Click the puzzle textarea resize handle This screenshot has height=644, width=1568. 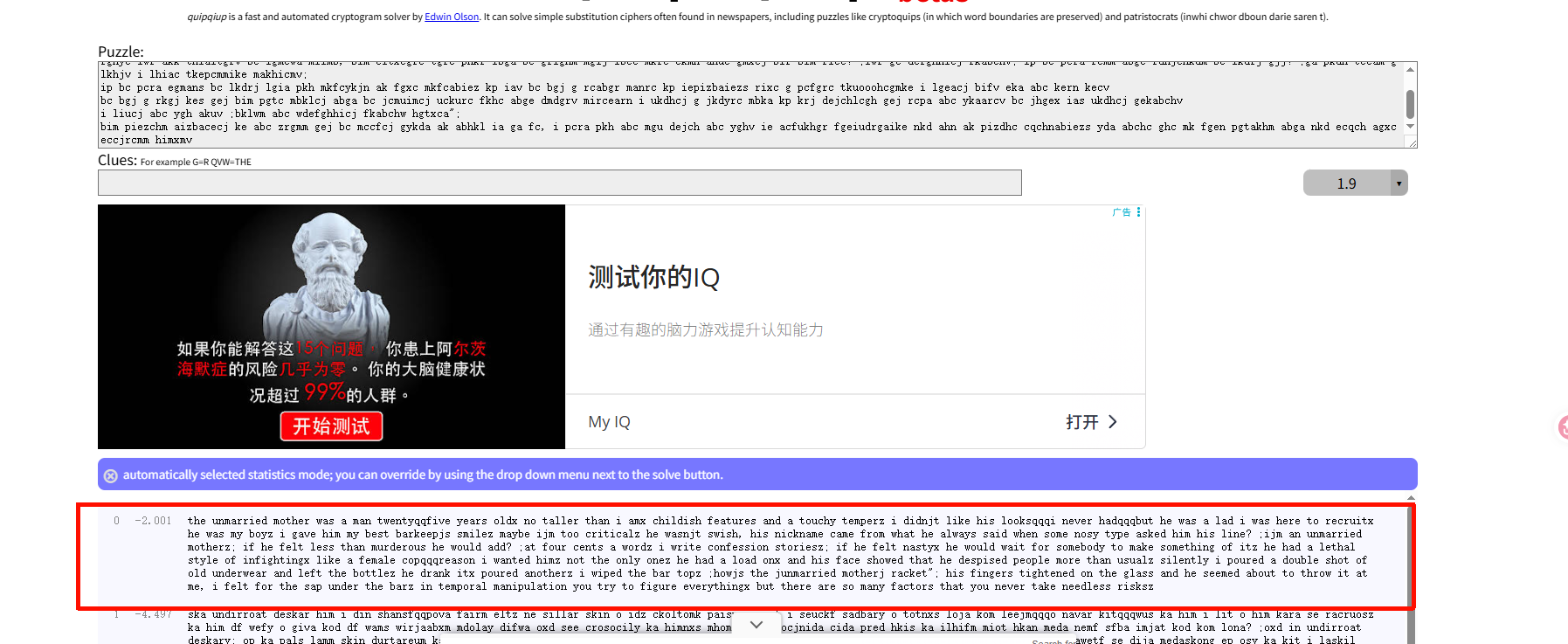click(1412, 142)
